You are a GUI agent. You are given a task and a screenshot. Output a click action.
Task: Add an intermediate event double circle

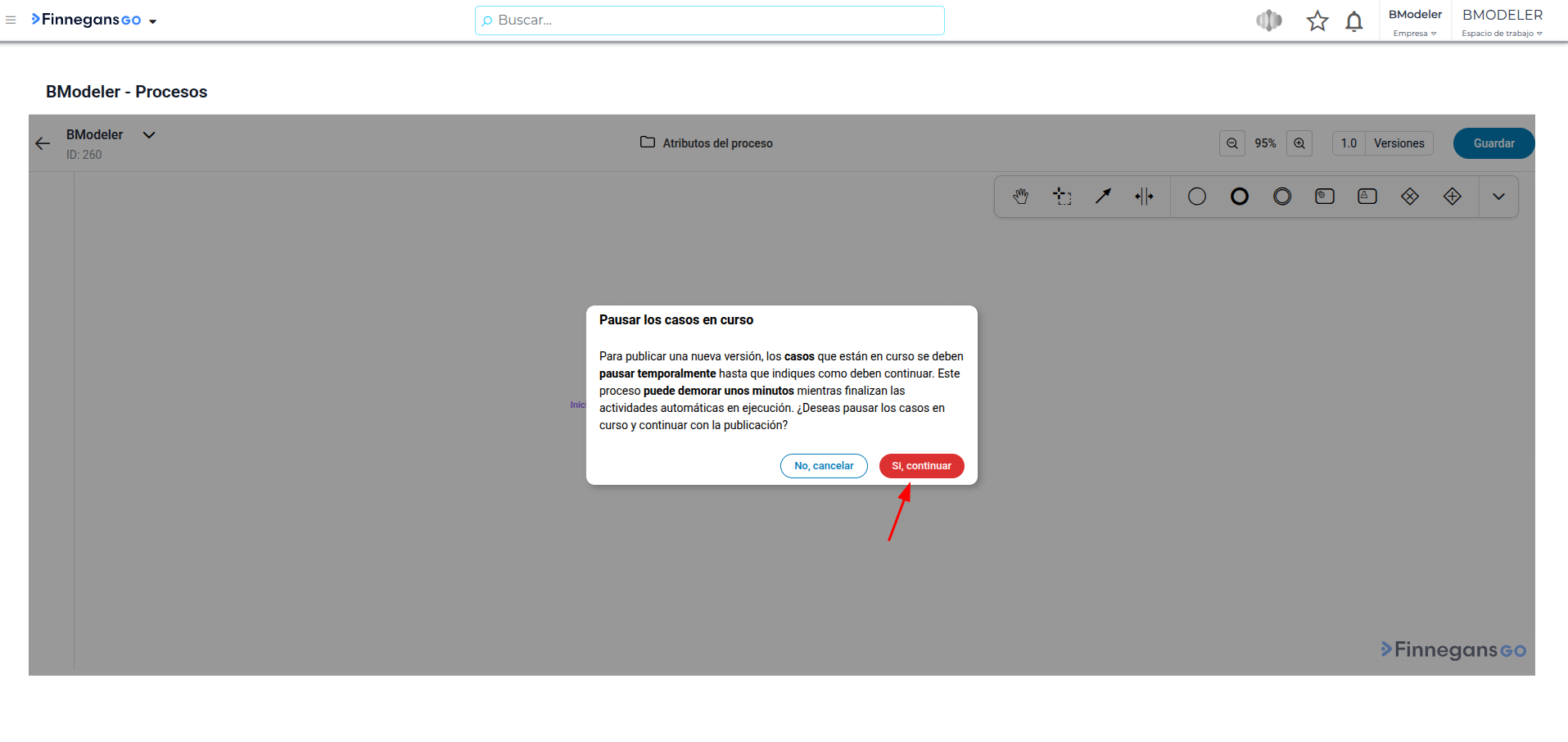pyautogui.click(x=1282, y=197)
